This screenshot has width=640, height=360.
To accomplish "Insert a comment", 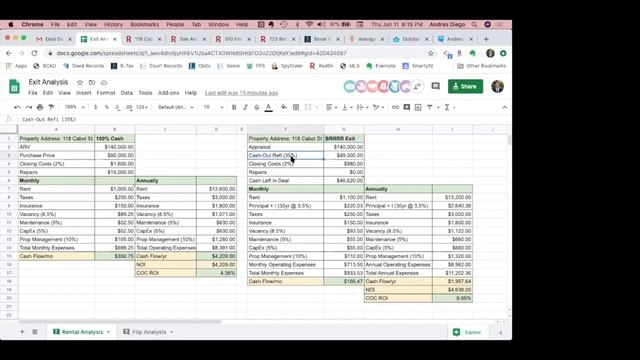I will pyautogui.click(x=407, y=107).
